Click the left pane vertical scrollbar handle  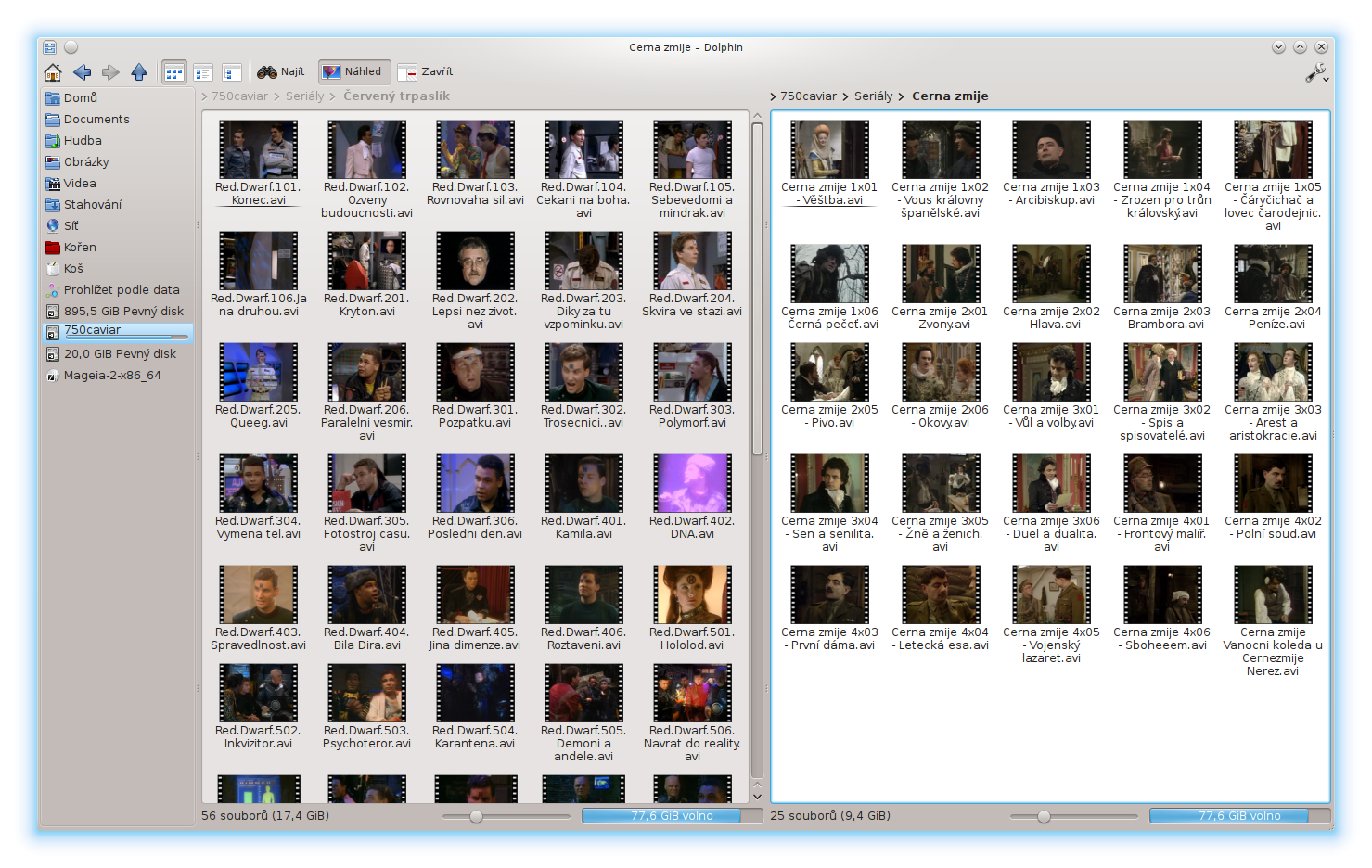(x=757, y=289)
